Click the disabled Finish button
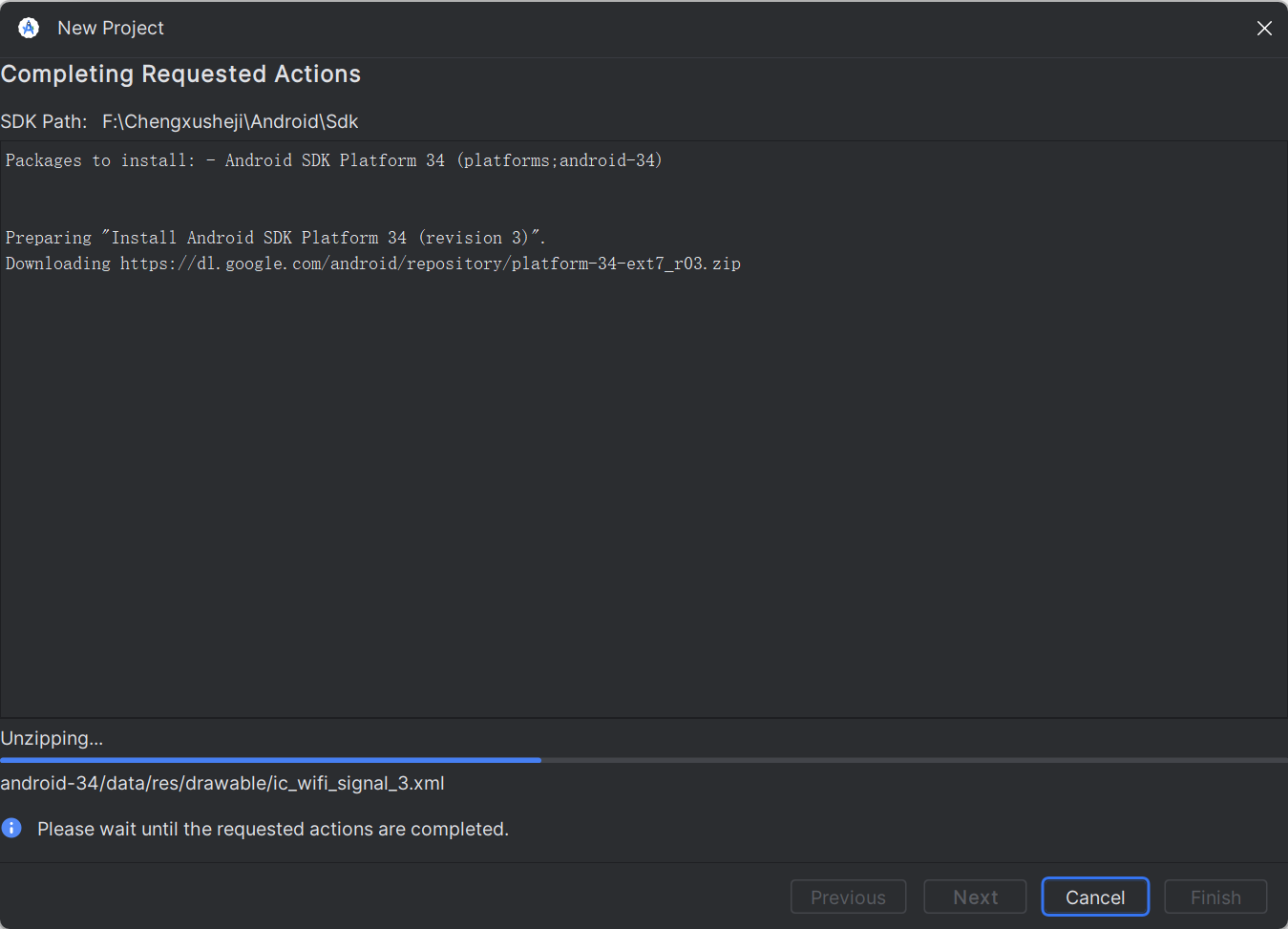 tap(1215, 897)
